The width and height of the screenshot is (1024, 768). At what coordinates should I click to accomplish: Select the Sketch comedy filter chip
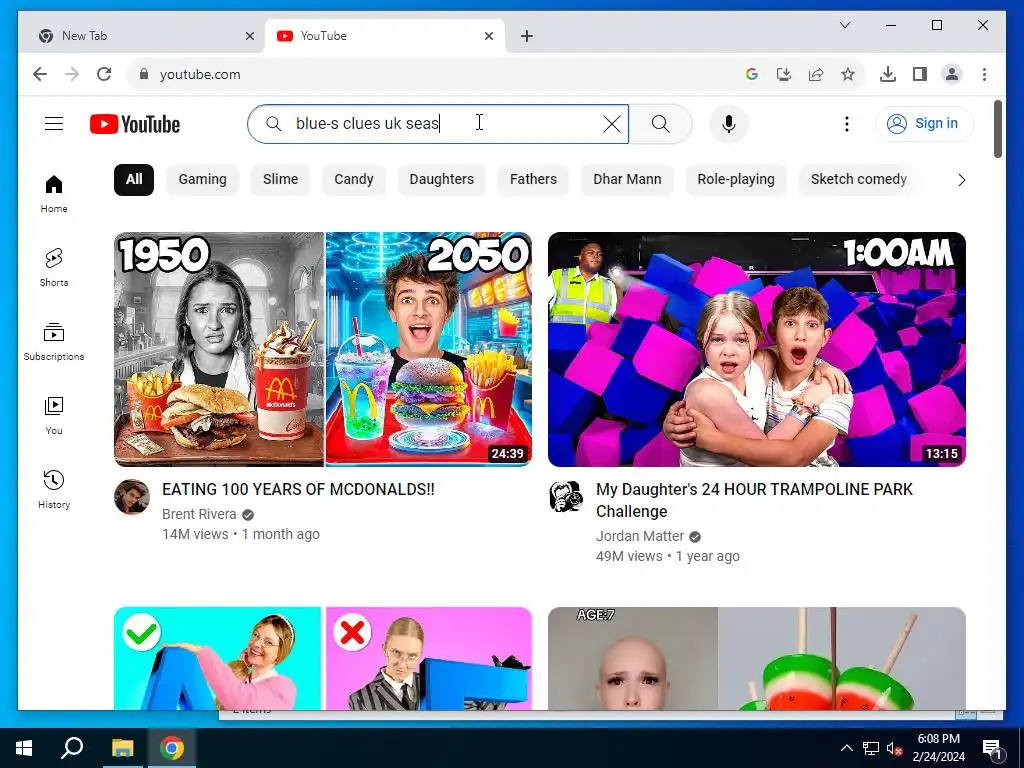pyautogui.click(x=858, y=180)
